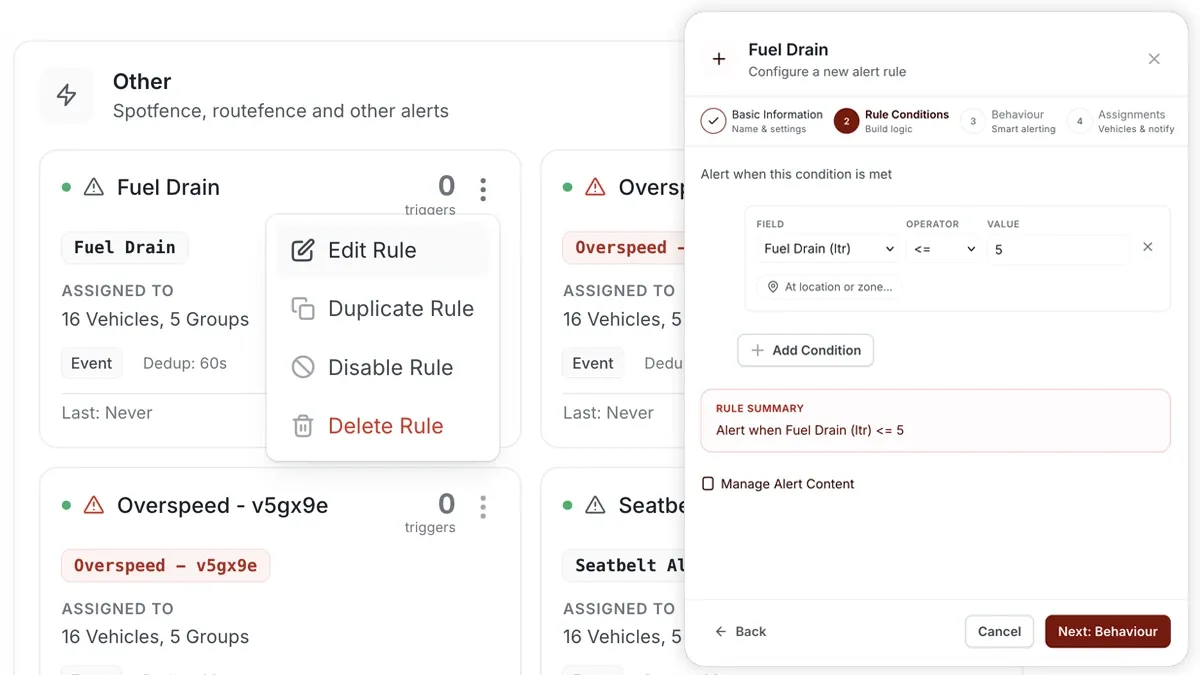The width and height of the screenshot is (1200, 675).
Task: Go to the Rule Conditions step
Action: tap(891, 121)
